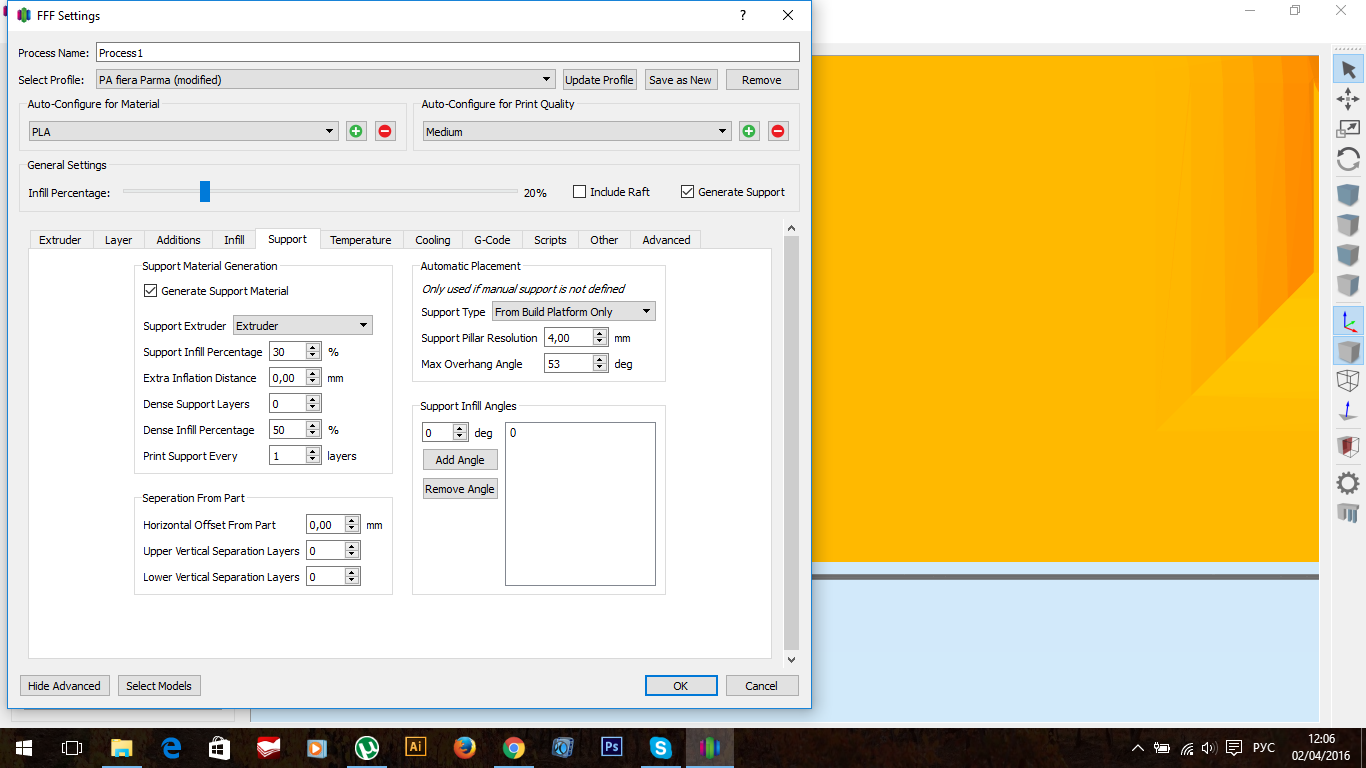The image size is (1366, 768).
Task: Open the gear settings icon in sidebar
Action: [x=1348, y=483]
